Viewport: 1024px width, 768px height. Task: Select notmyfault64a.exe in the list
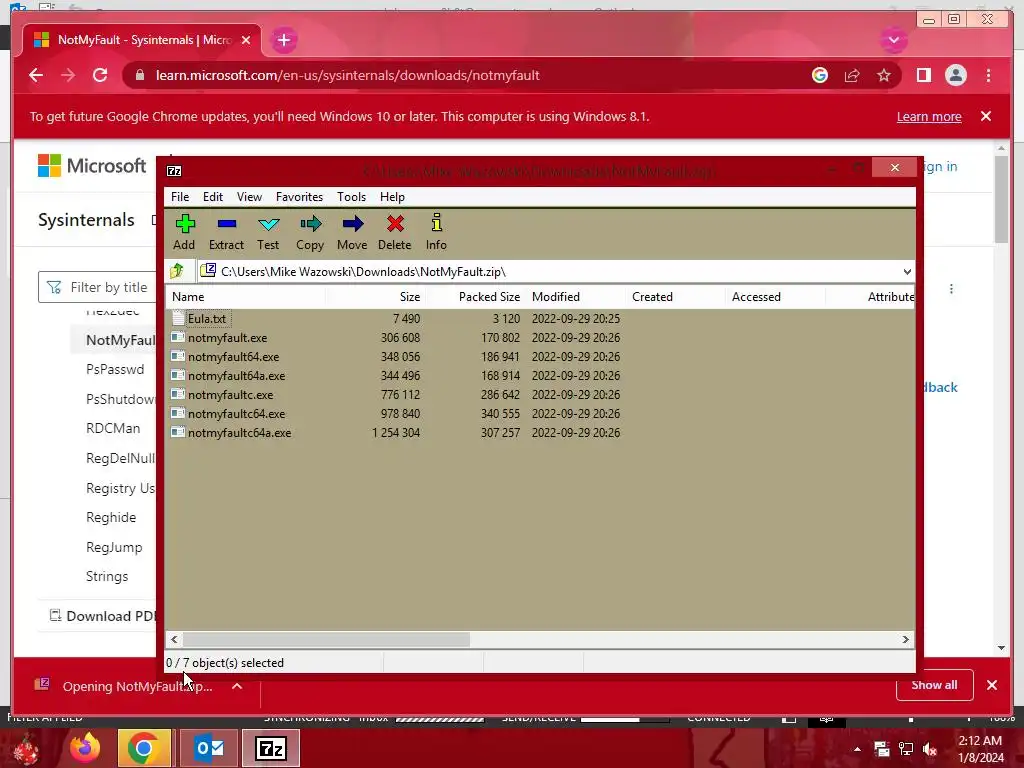click(236, 376)
